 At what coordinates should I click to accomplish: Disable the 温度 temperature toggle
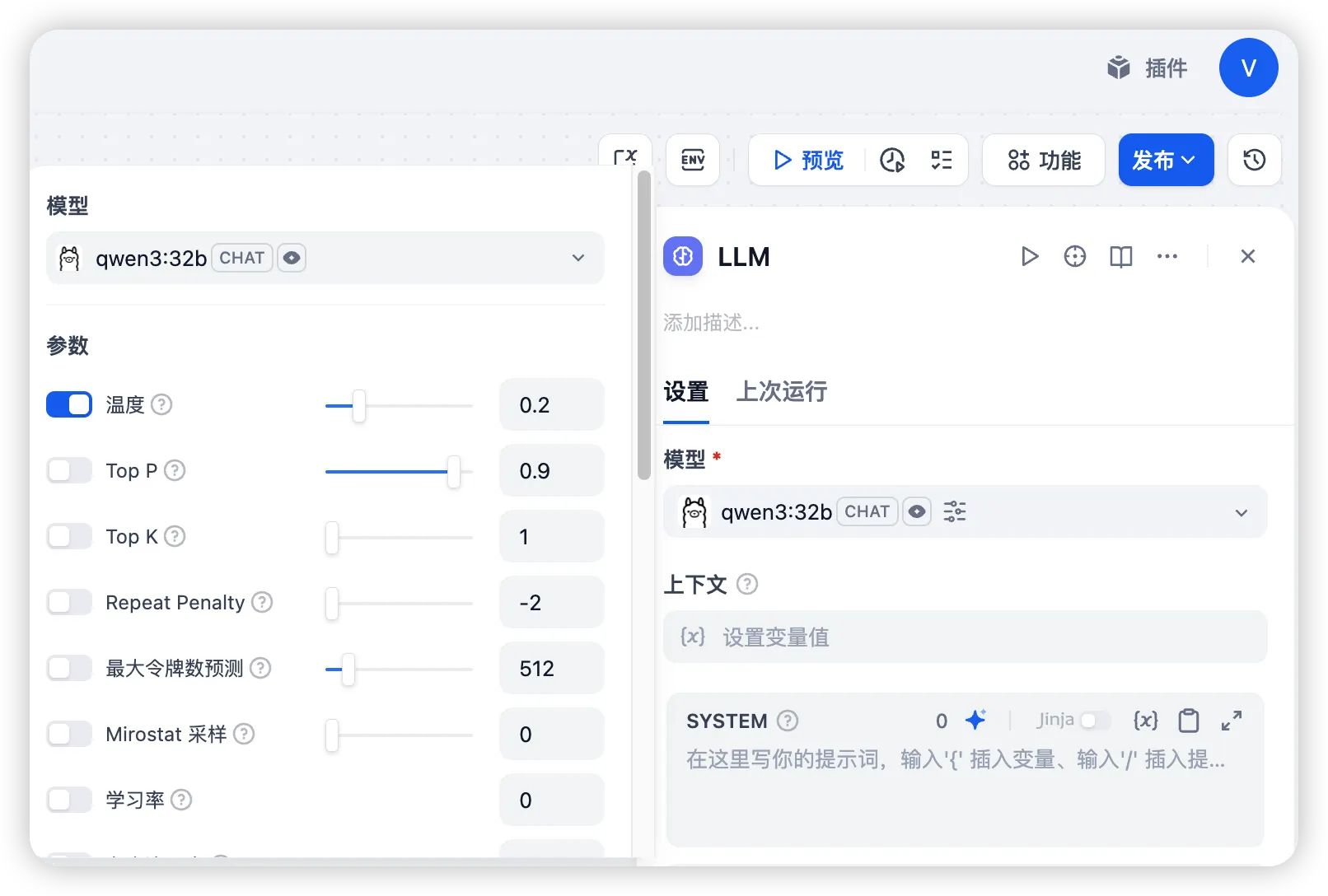(69, 404)
